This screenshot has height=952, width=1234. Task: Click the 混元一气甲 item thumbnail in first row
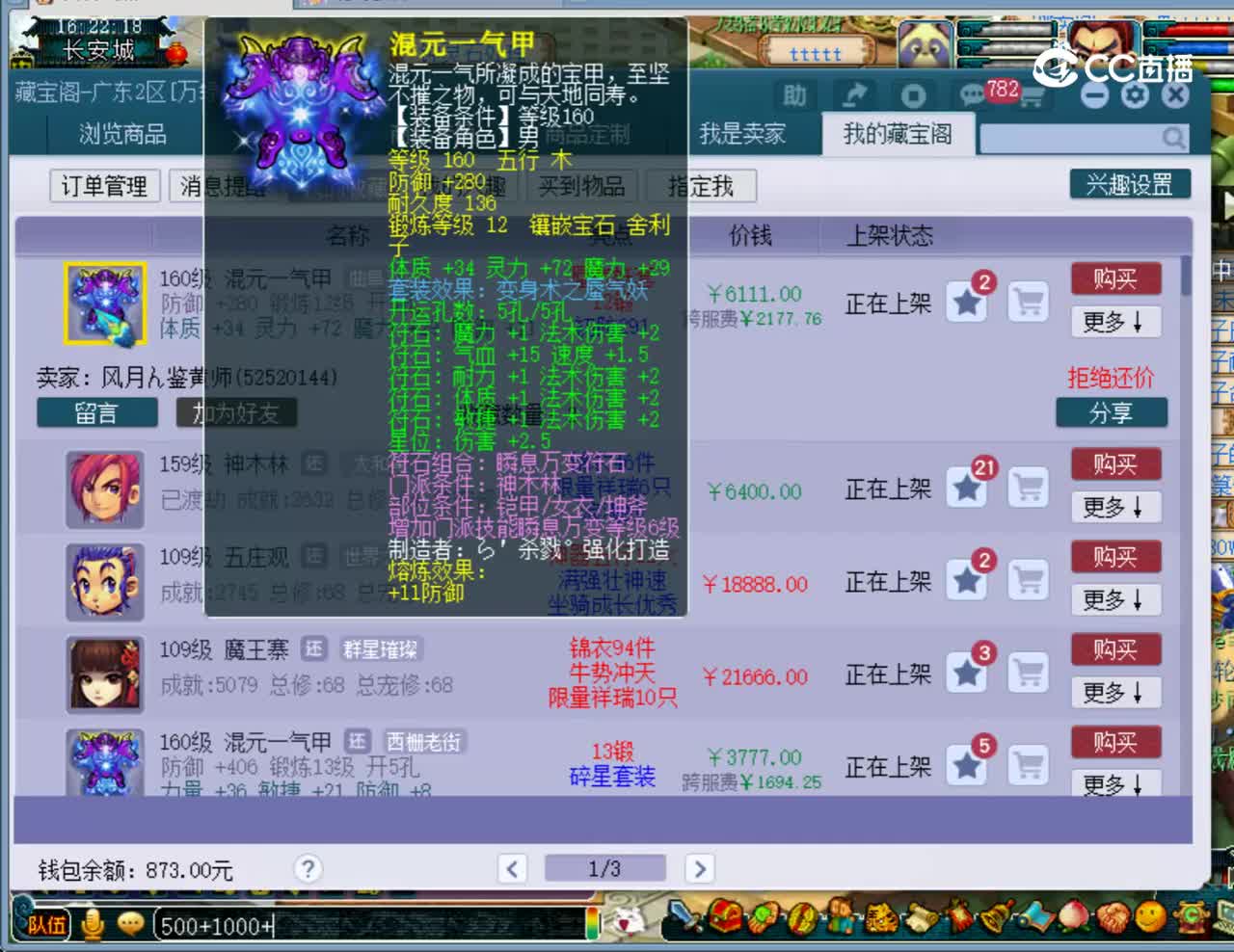click(105, 304)
